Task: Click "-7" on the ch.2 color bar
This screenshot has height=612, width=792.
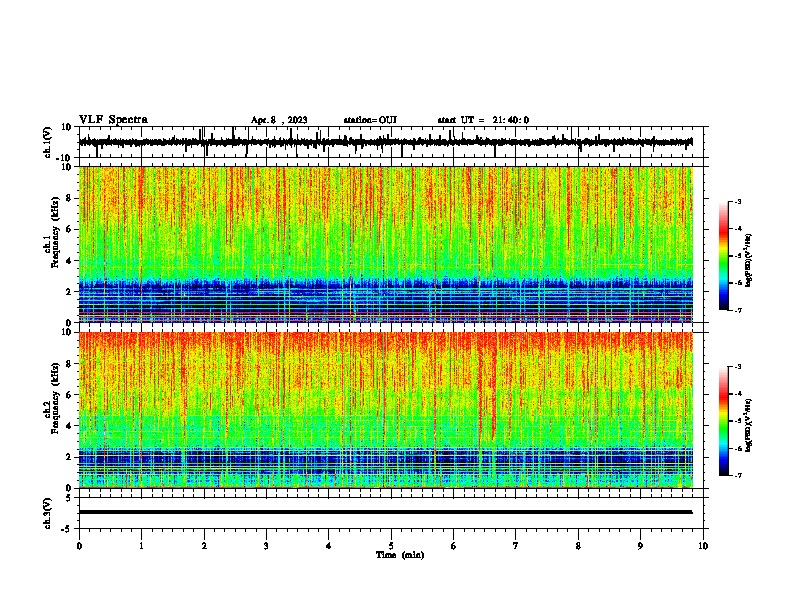Action: (x=738, y=475)
